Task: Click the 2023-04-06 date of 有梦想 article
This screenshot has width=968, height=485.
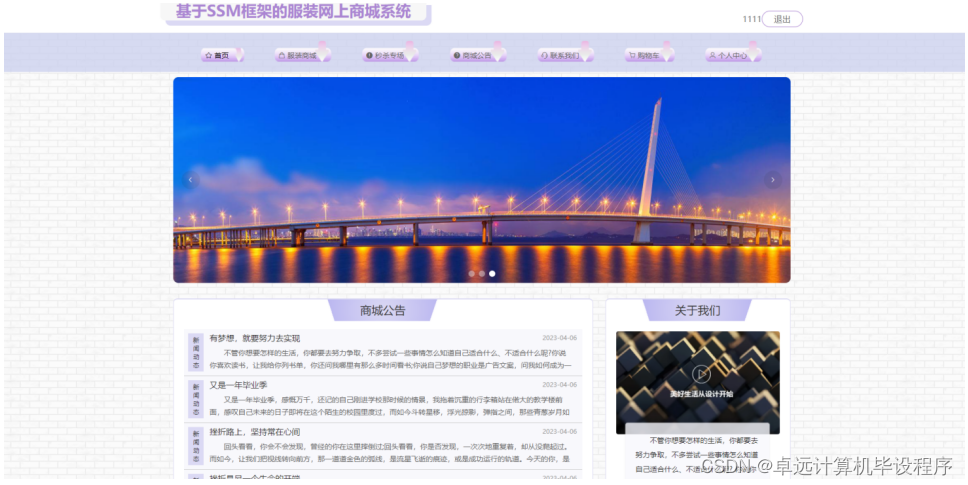Action: pos(559,338)
